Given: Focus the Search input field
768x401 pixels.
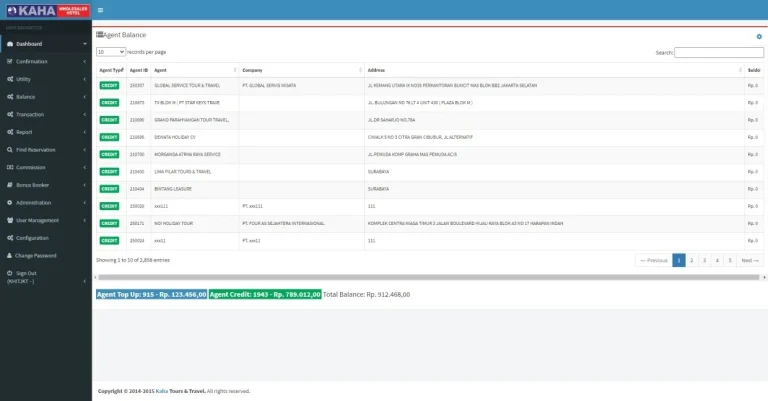Looking at the screenshot, I should pos(719,52).
